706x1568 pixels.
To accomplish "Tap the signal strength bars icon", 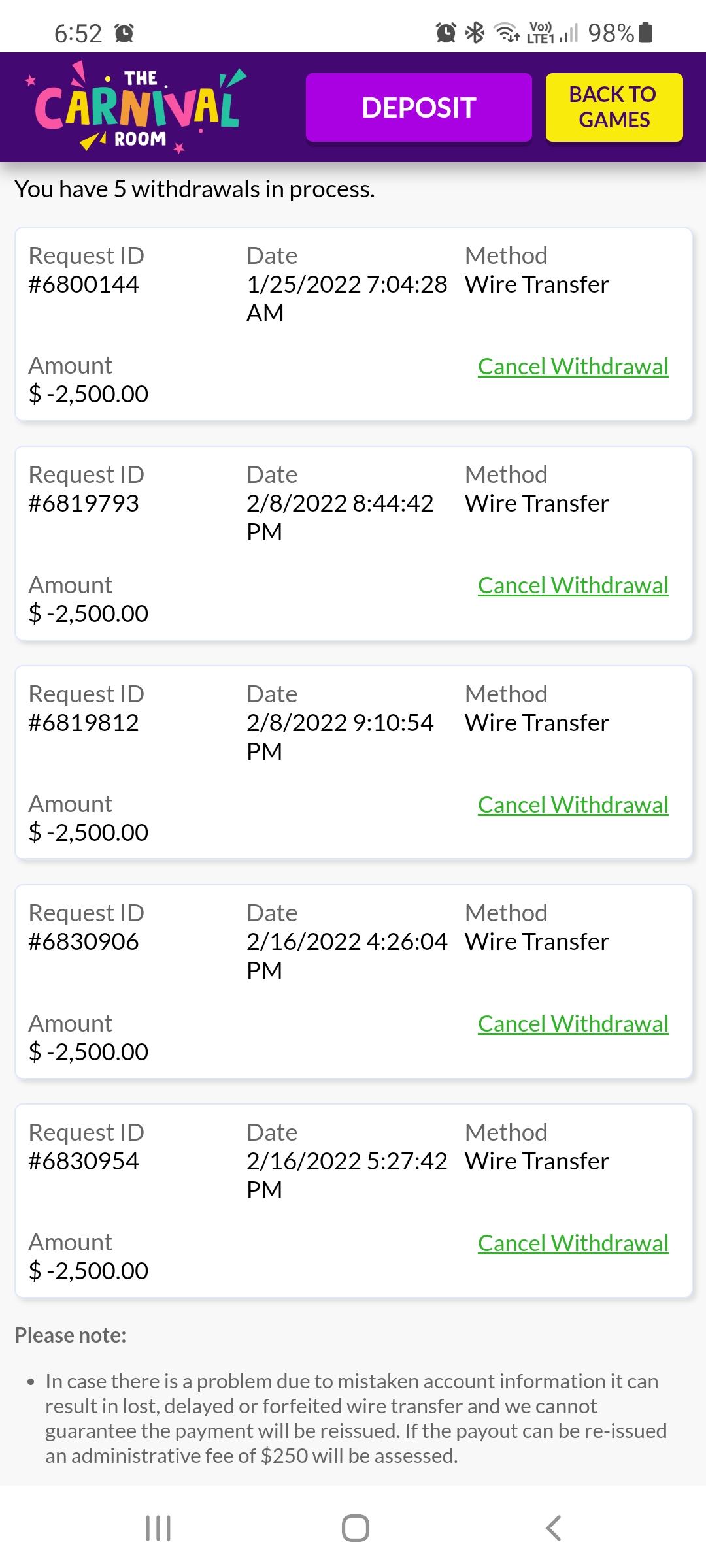I will [x=569, y=33].
